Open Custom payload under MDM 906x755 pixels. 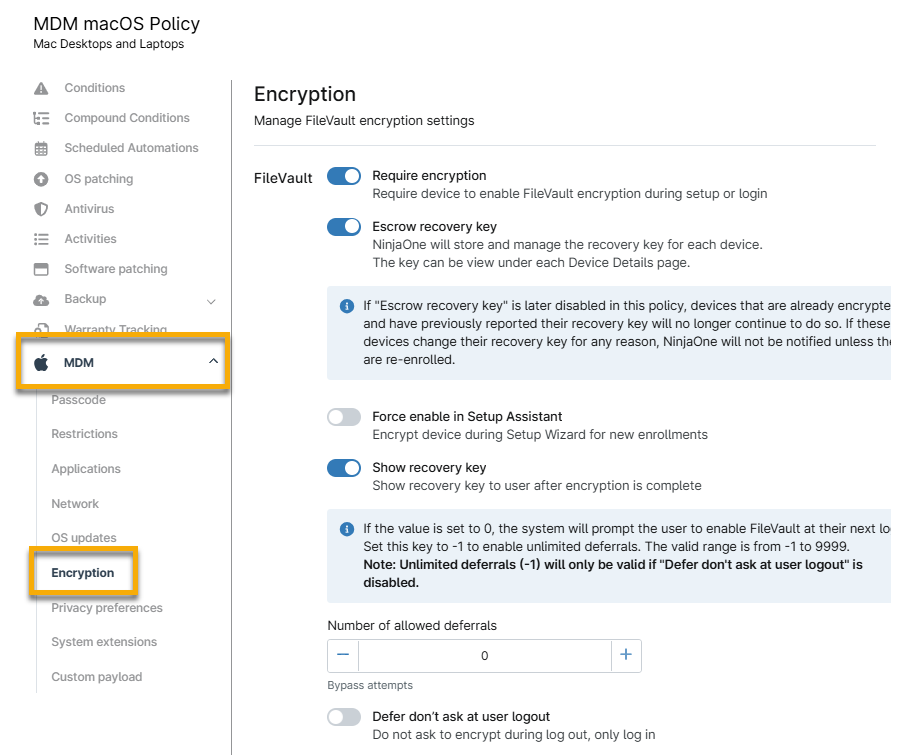pos(96,677)
